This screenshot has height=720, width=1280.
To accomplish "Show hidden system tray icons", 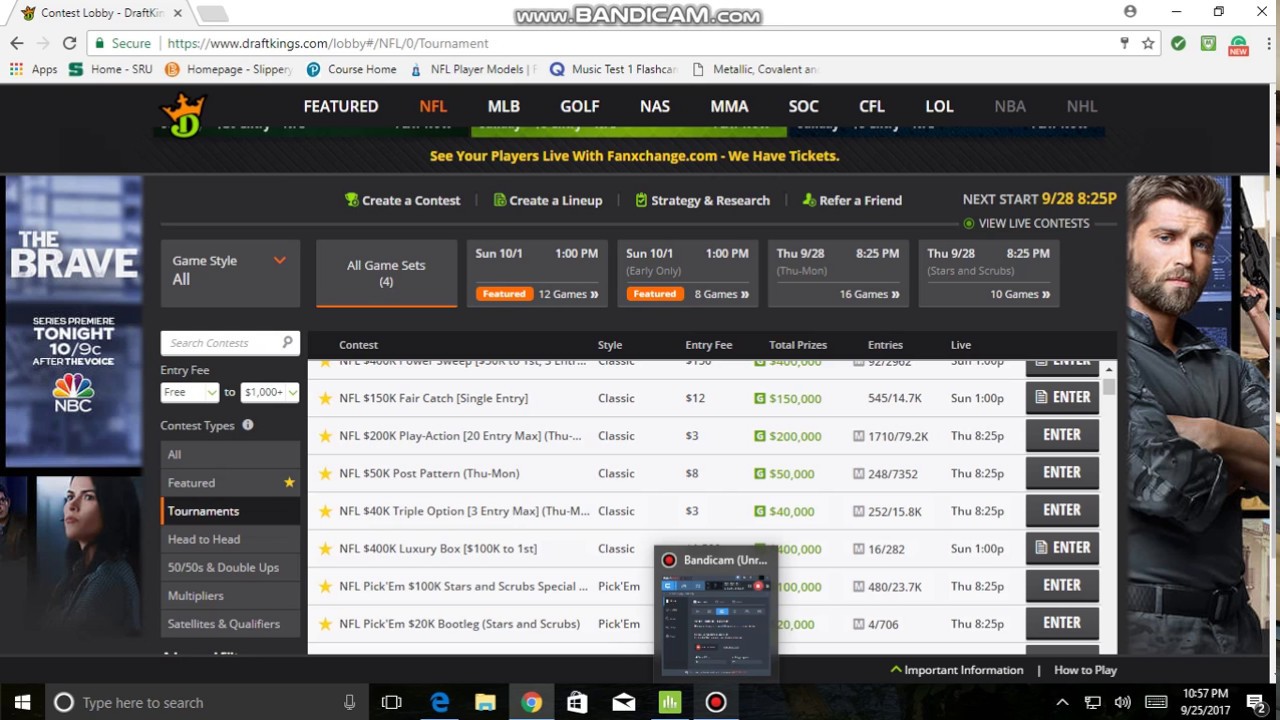I will [1062, 702].
